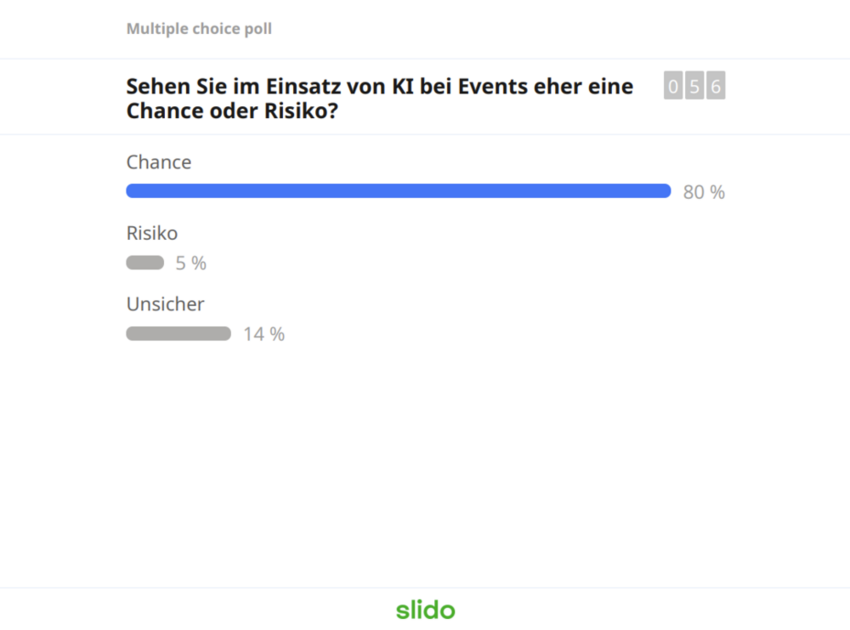Select the gray Unsicher result bar
This screenshot has height=630, width=850.
click(178, 333)
